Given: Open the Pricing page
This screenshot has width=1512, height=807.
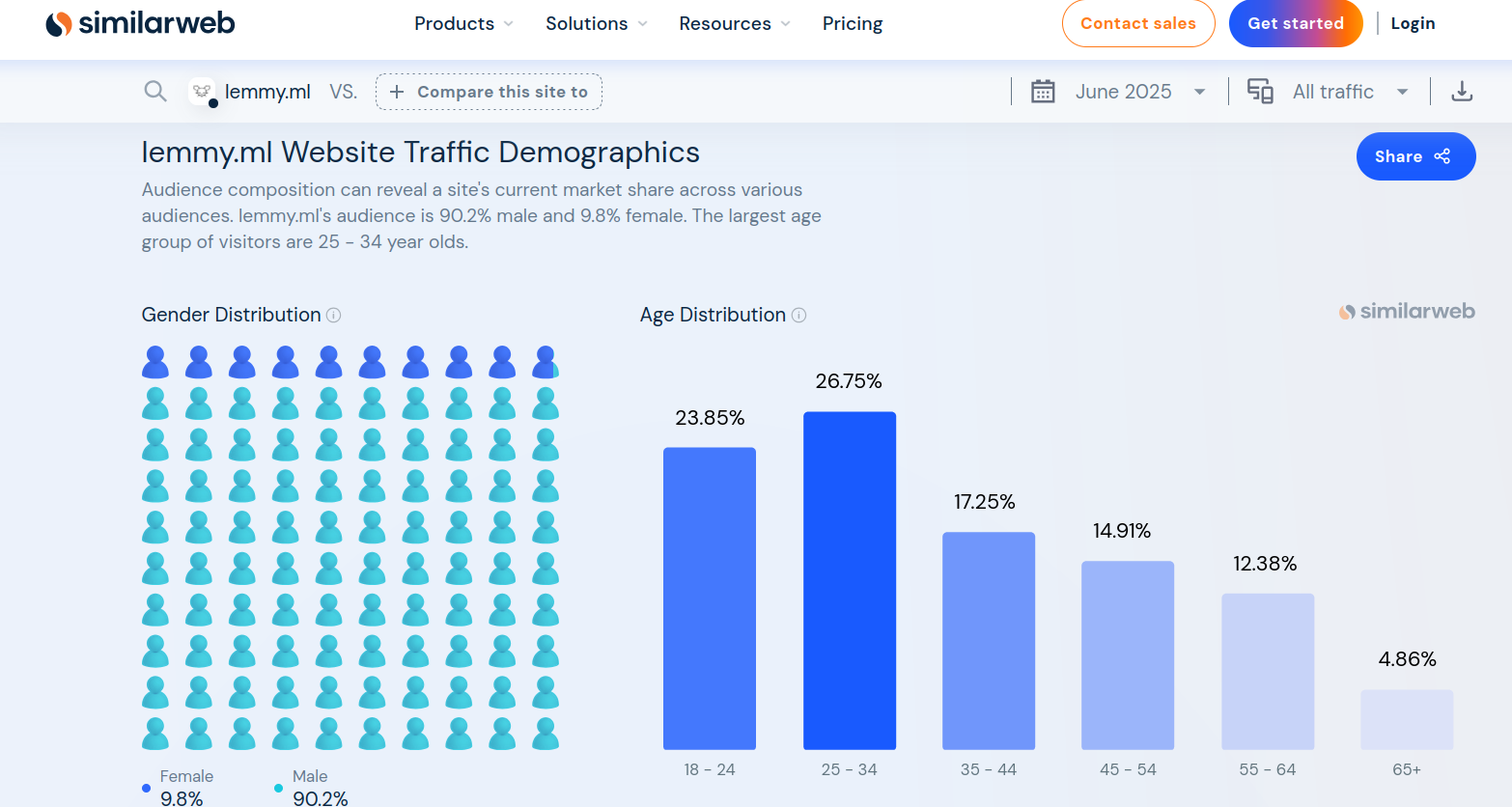Looking at the screenshot, I should pos(852,23).
